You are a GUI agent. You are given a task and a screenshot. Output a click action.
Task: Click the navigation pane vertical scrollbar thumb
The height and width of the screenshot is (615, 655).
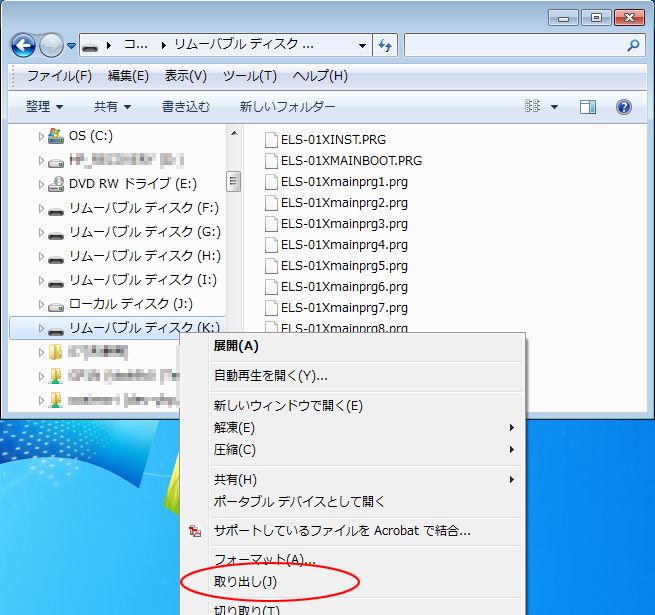234,181
